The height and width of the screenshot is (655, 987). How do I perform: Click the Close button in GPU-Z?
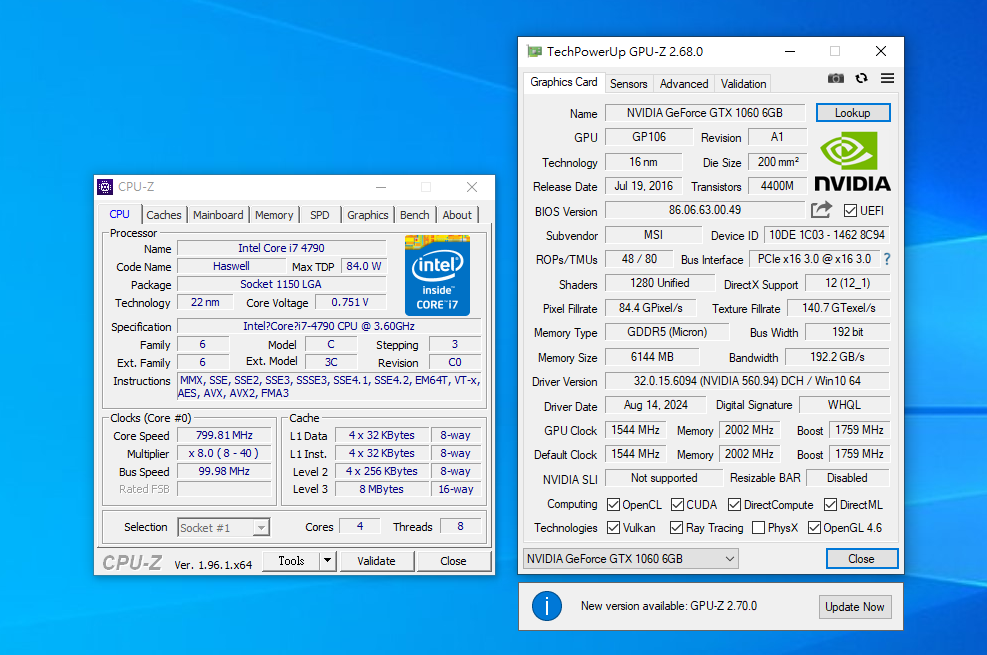tap(861, 559)
